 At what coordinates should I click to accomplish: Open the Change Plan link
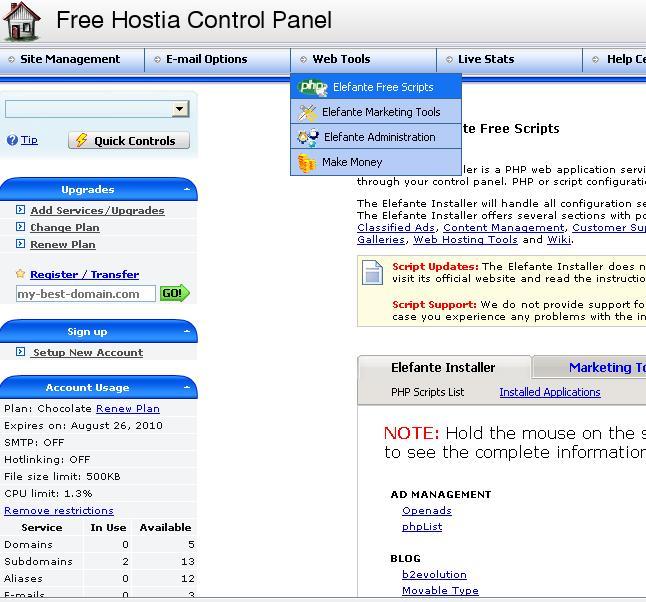(65, 227)
